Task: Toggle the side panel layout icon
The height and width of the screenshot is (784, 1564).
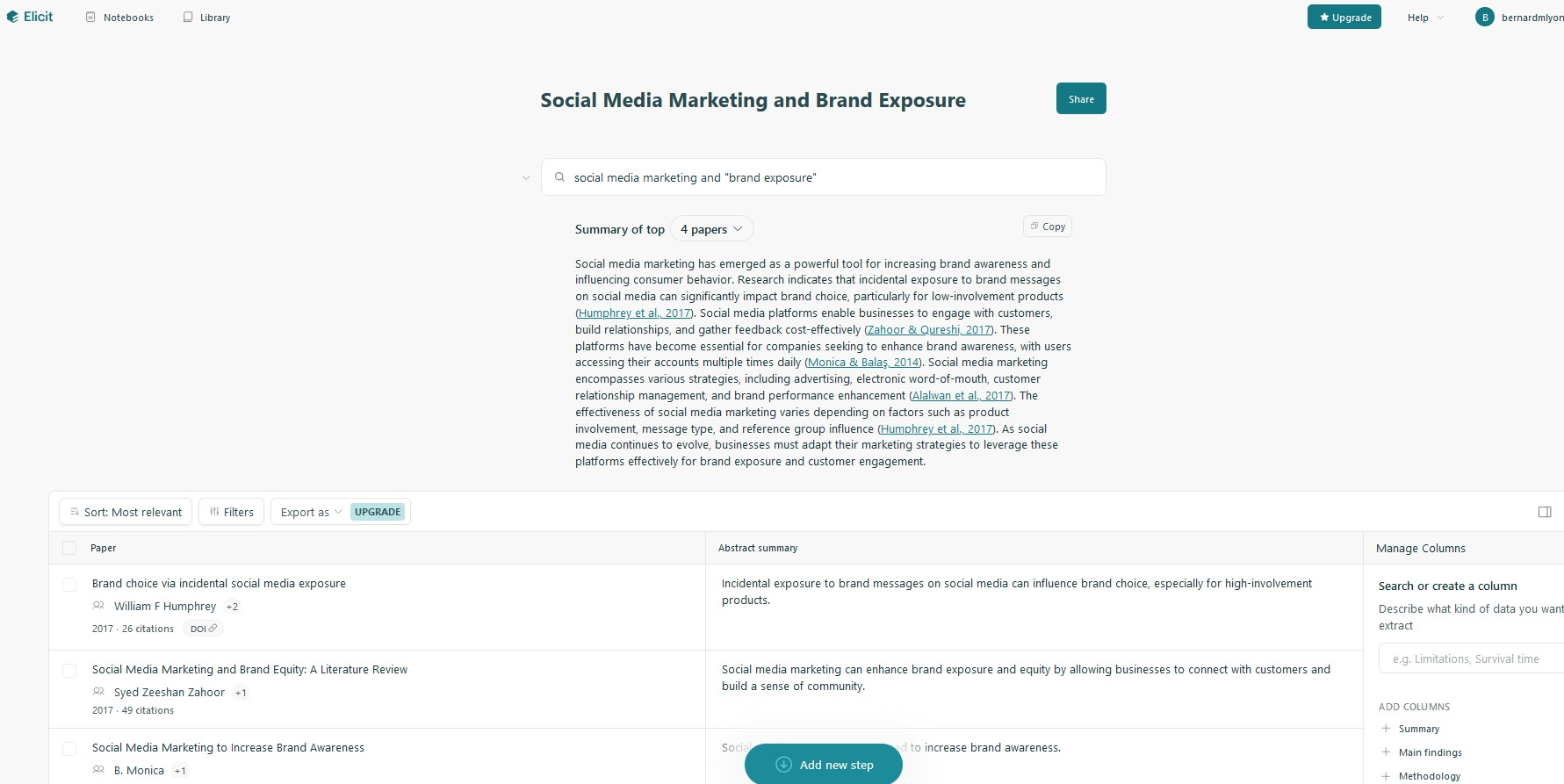Action: click(1545, 512)
